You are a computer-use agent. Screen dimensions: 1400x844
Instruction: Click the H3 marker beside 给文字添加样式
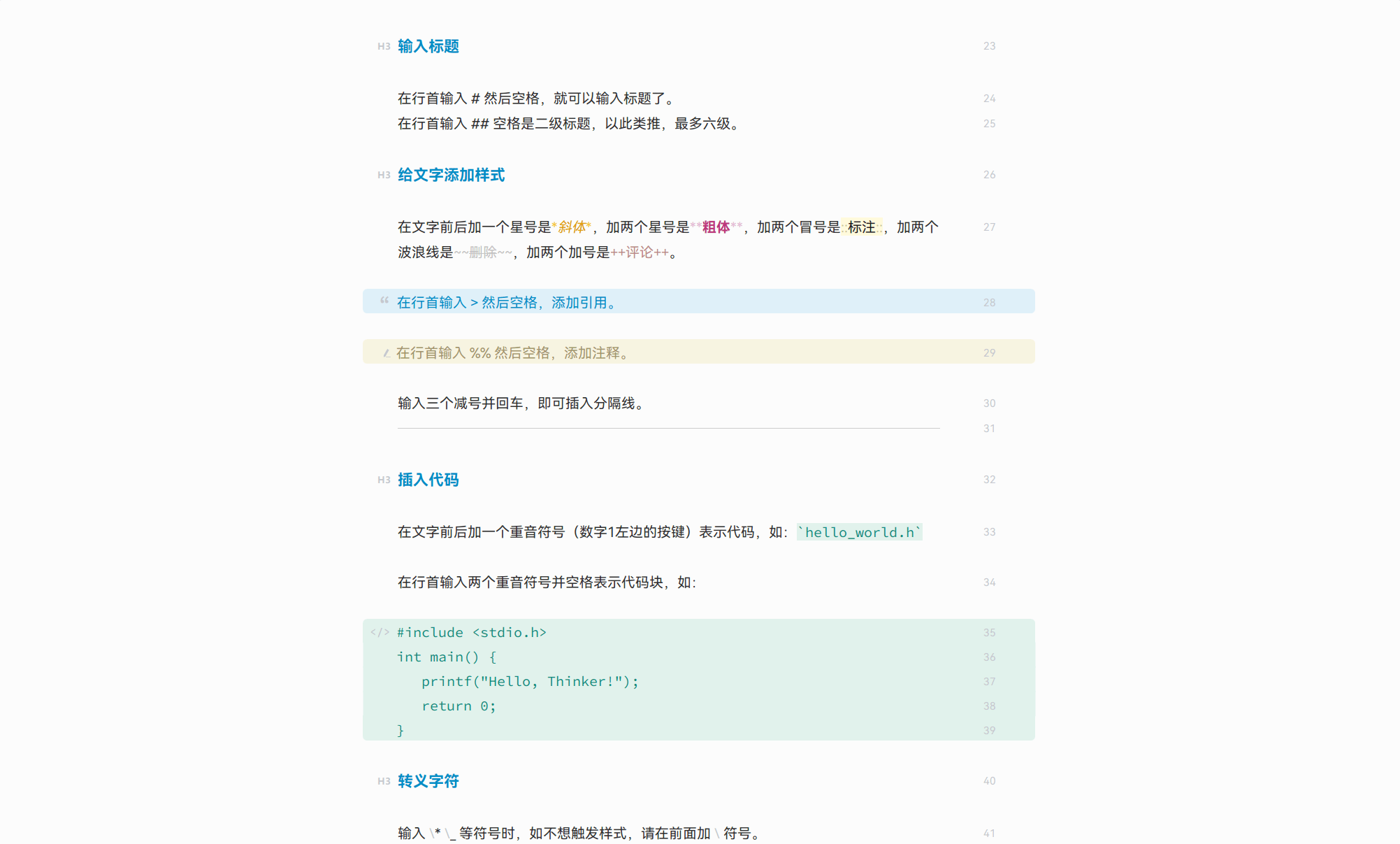tap(384, 175)
